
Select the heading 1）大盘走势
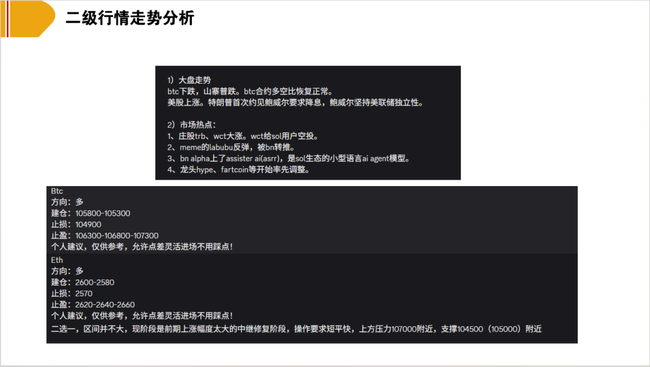(189, 80)
